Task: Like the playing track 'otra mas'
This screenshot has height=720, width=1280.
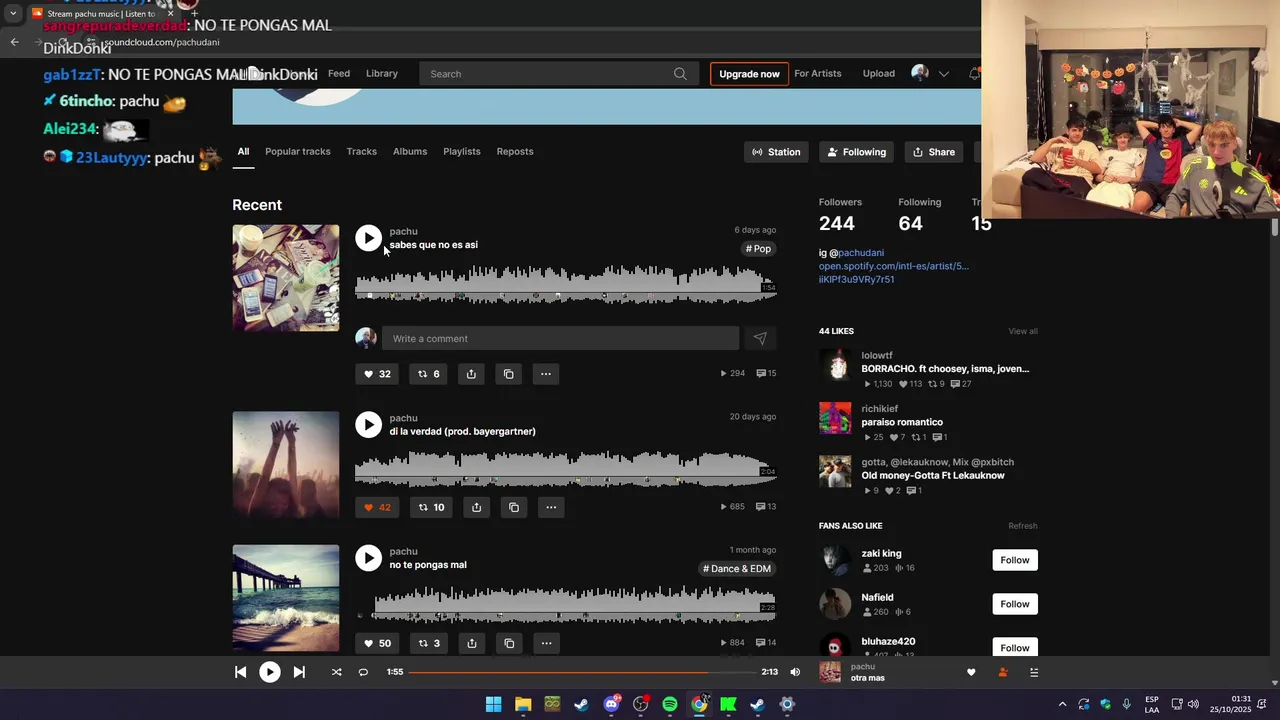Action: pyautogui.click(x=971, y=673)
